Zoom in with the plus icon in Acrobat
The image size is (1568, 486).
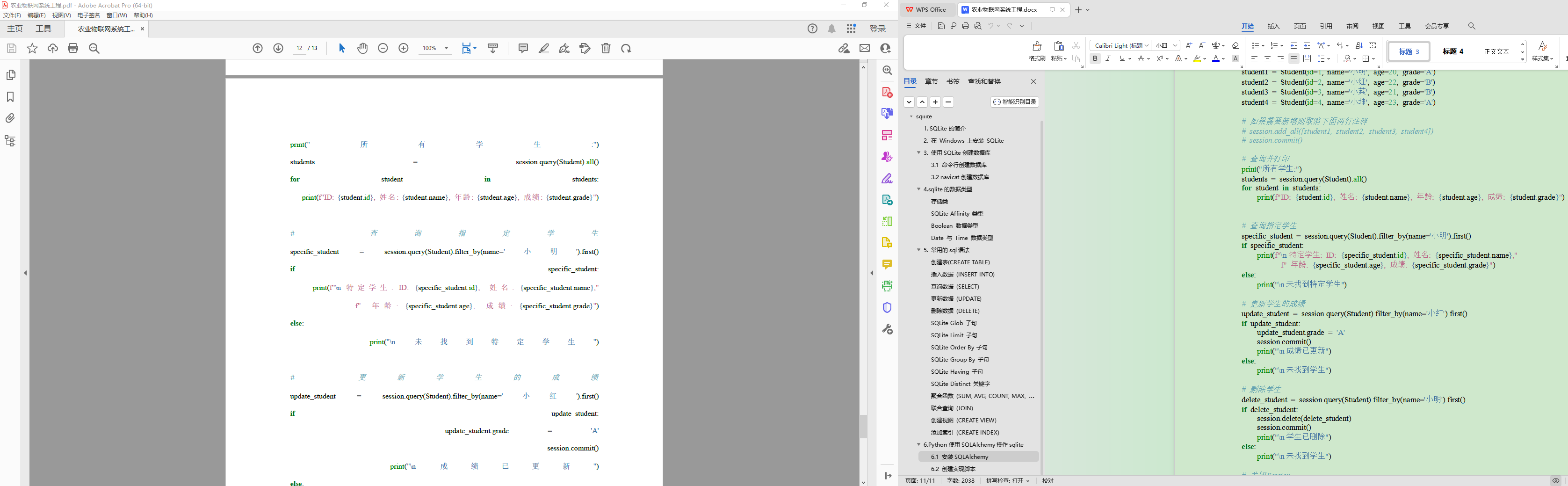pyautogui.click(x=403, y=48)
